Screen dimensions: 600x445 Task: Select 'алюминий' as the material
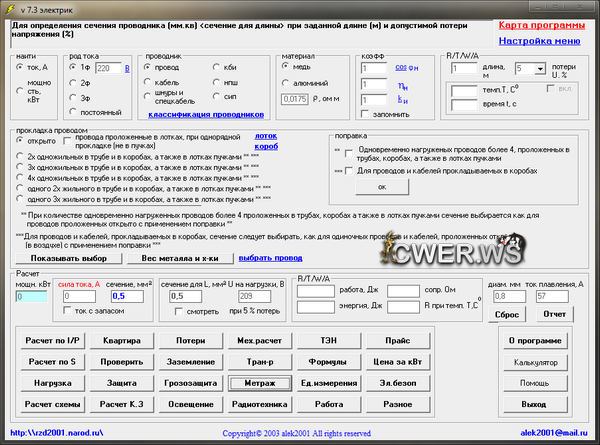click(287, 83)
